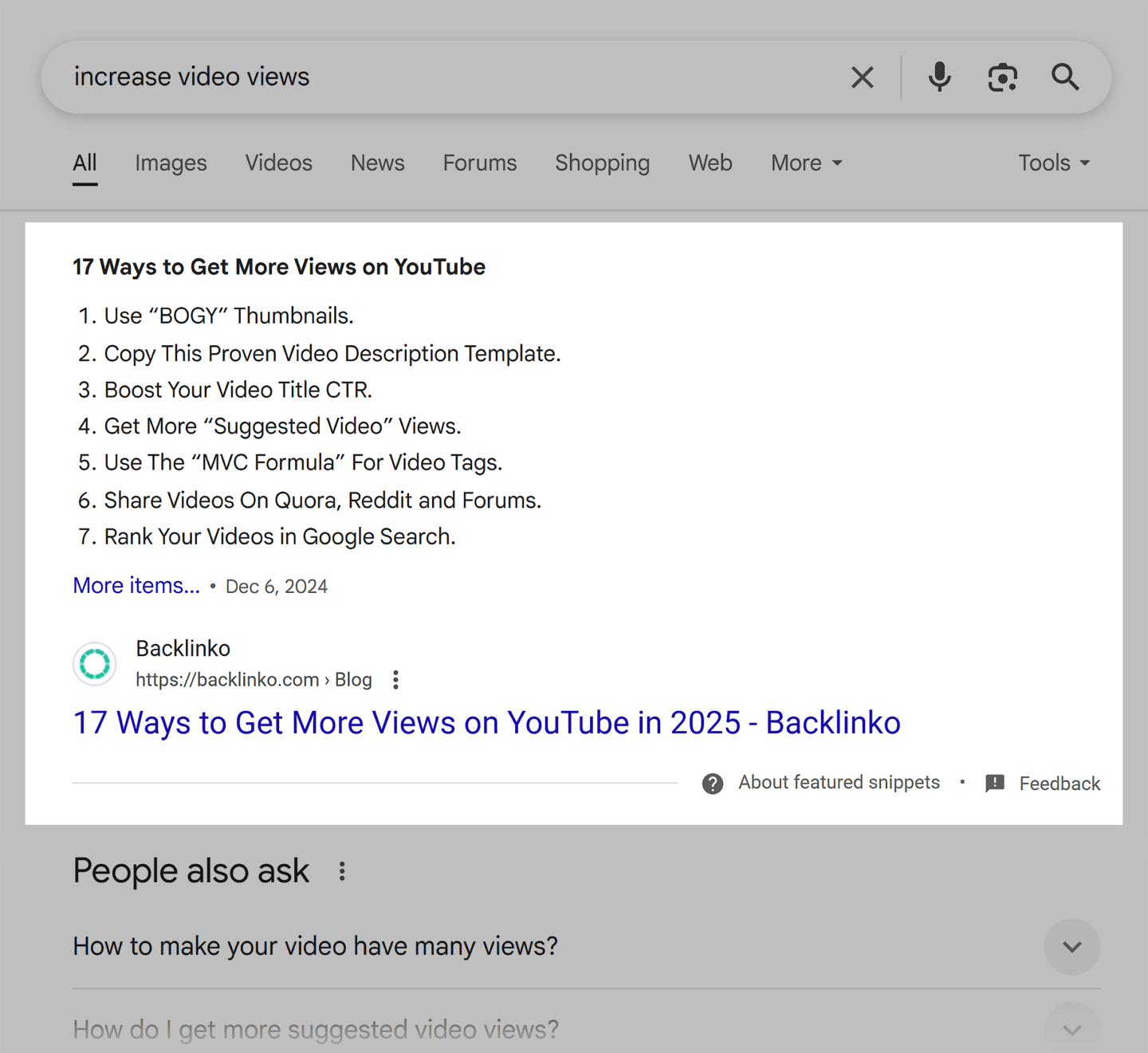
Task: Open the "More items..." link
Action: (136, 586)
